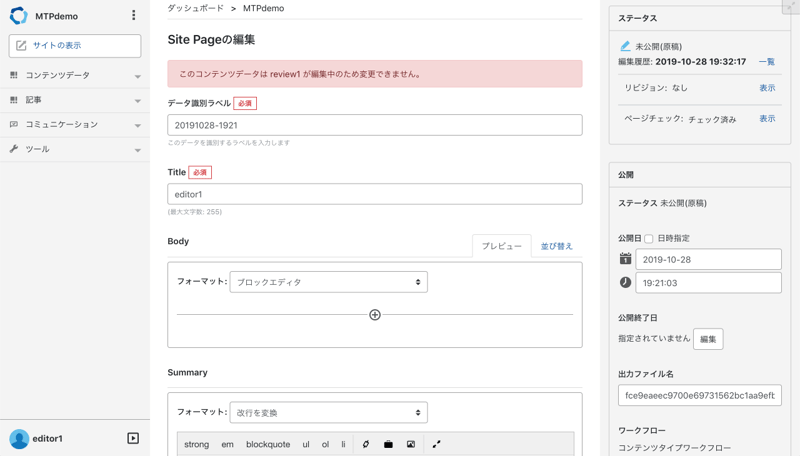Click the insert image icon in Summary toolbar
The width and height of the screenshot is (800, 456).
tap(410, 444)
